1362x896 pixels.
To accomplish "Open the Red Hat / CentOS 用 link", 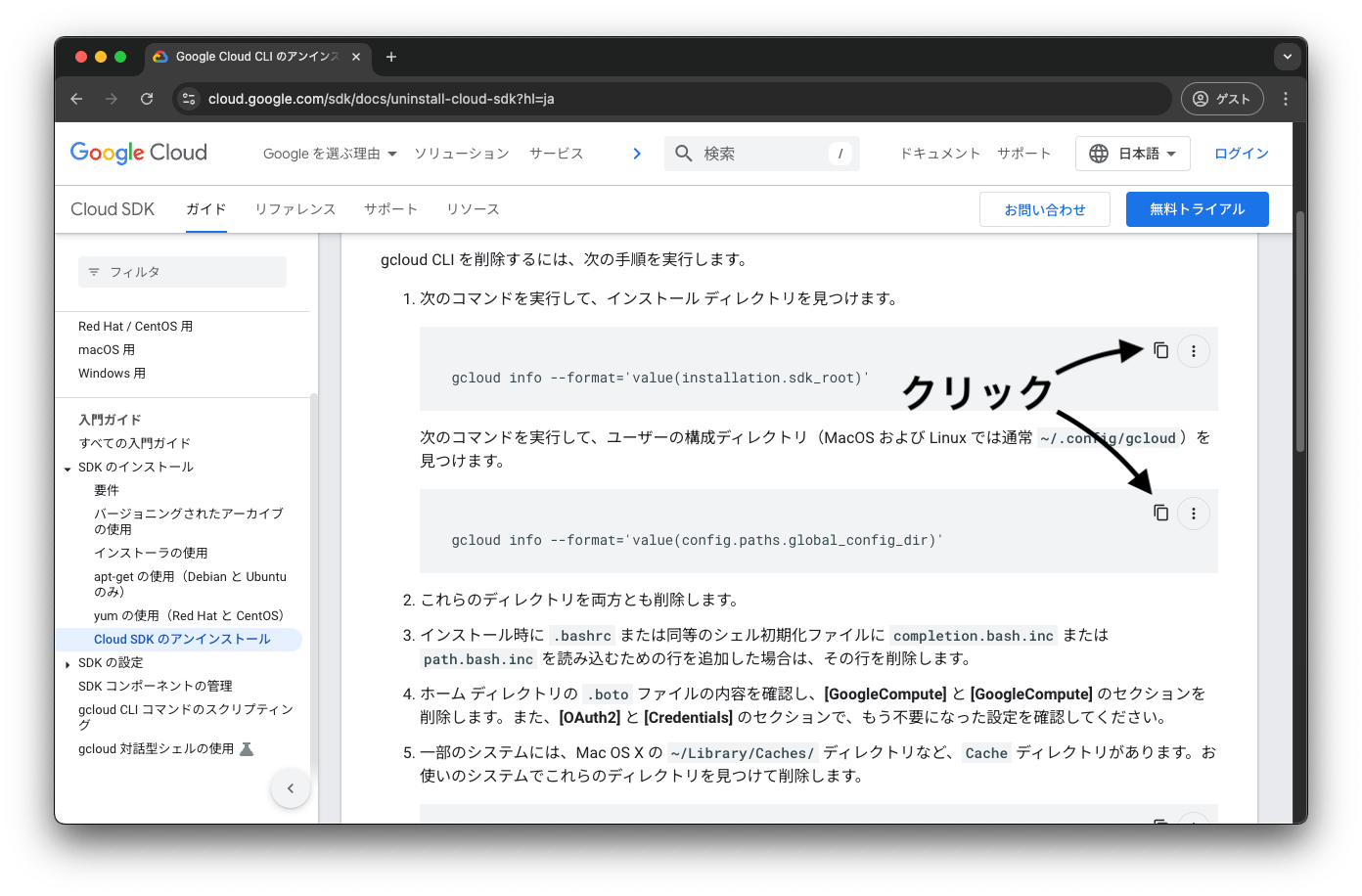I will tap(135, 327).
